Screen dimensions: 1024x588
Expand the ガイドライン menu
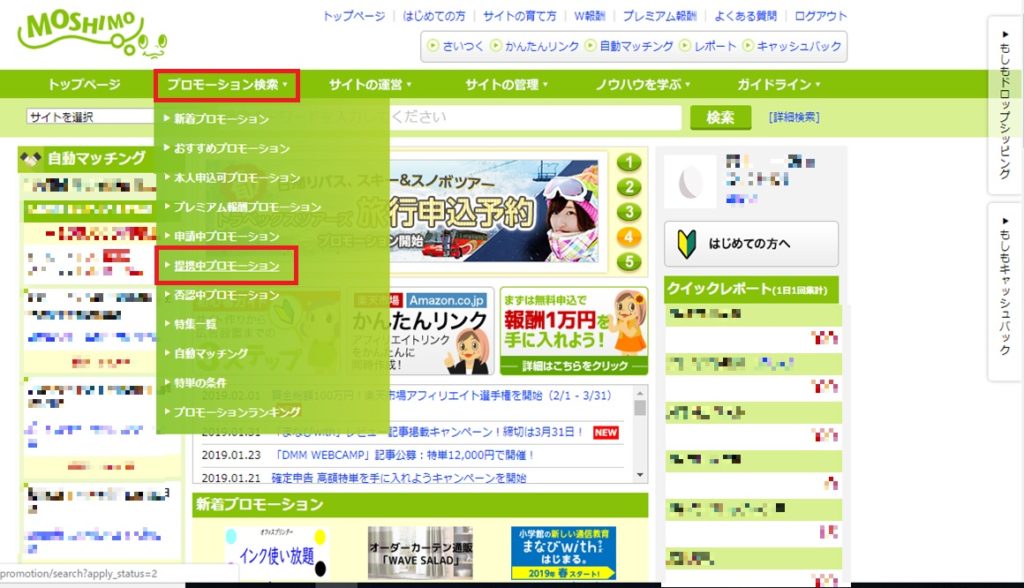click(778, 85)
